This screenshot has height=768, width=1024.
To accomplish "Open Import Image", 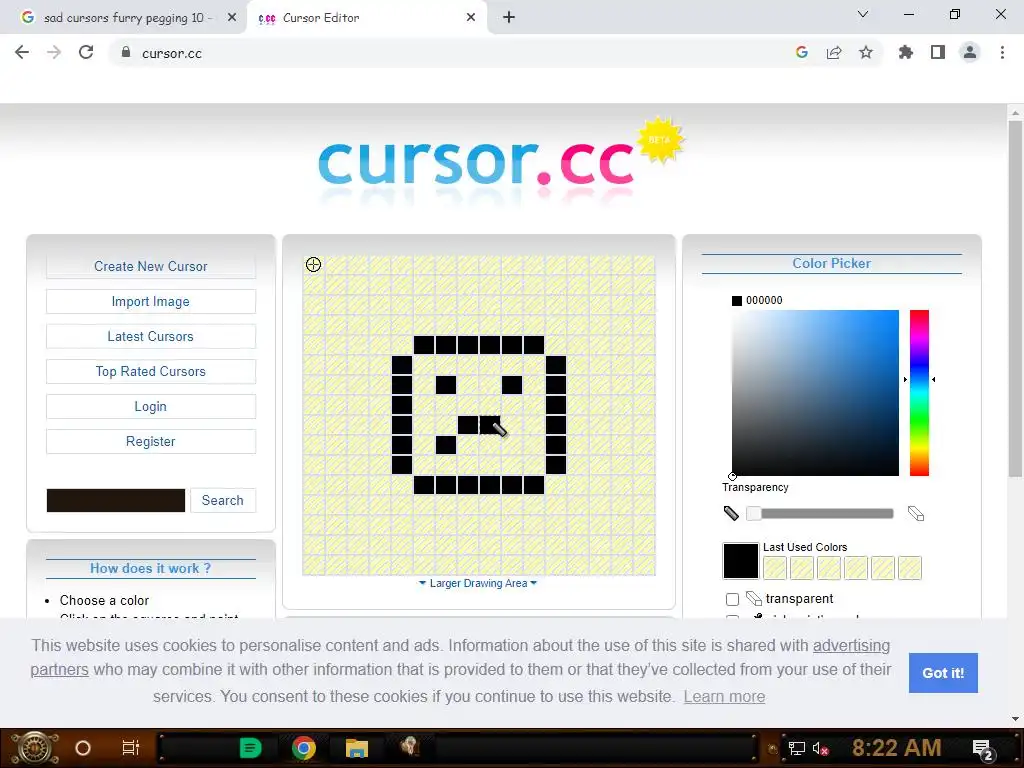I will click(x=151, y=302).
